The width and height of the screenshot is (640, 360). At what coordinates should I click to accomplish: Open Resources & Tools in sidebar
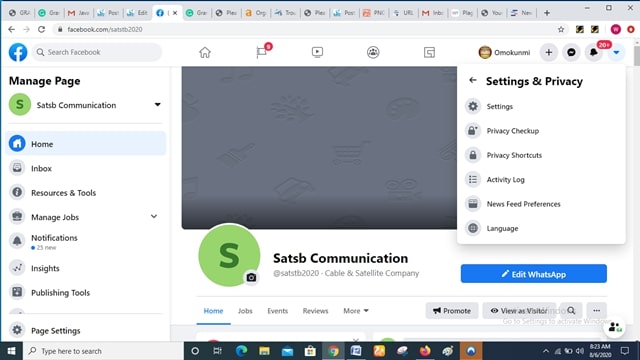coord(86,193)
